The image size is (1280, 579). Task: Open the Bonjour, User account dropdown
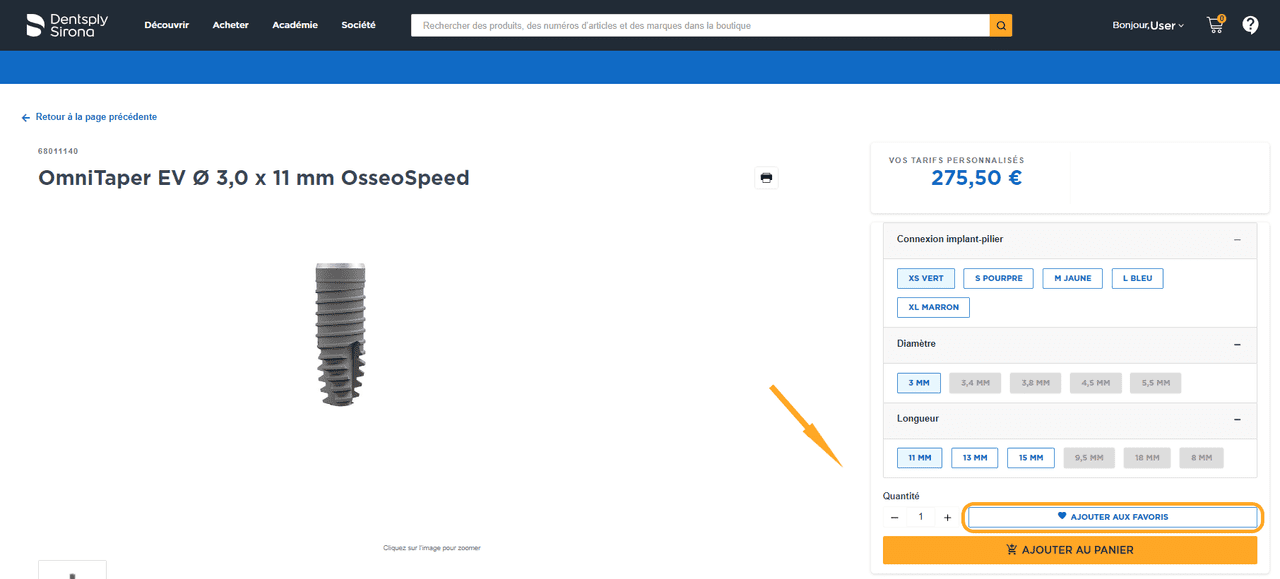(x=1147, y=25)
